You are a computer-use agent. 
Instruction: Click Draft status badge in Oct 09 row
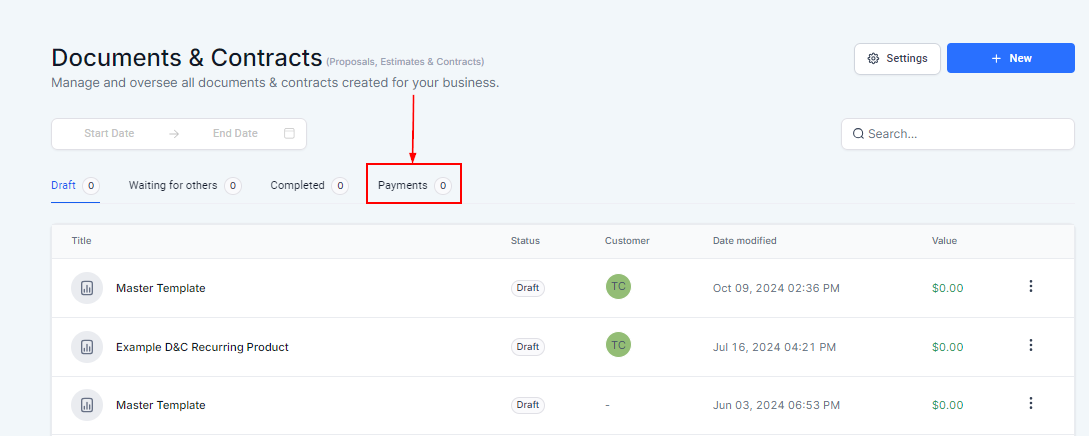point(528,288)
